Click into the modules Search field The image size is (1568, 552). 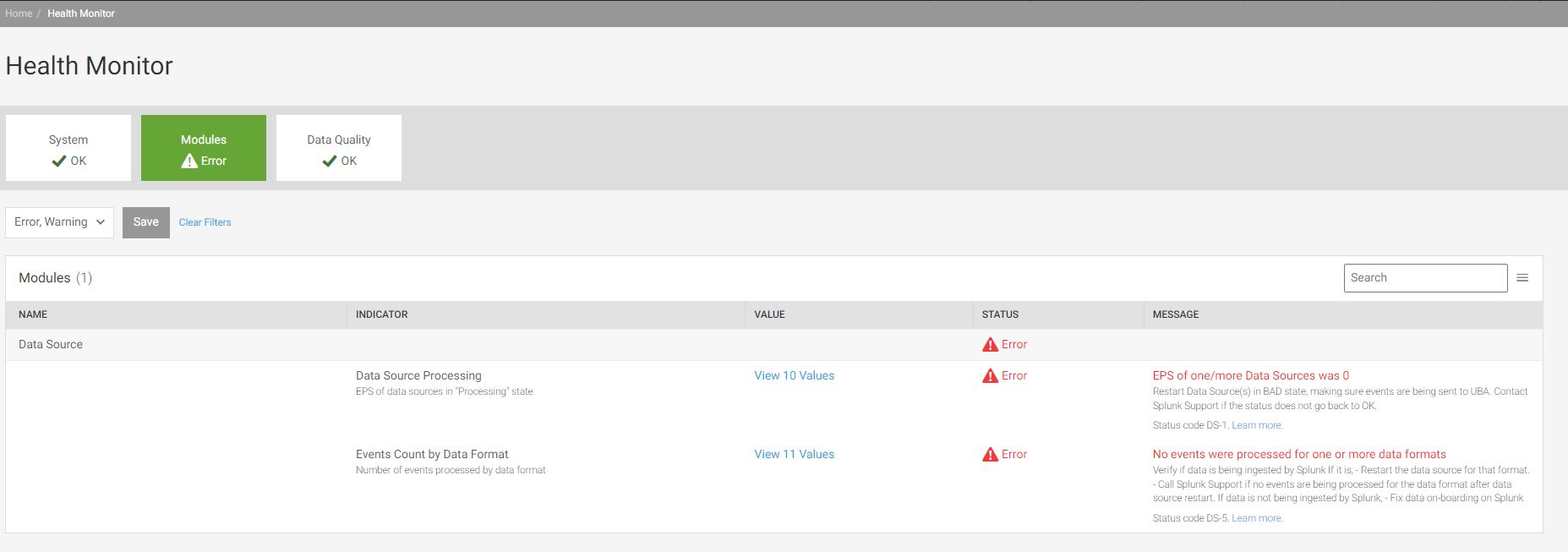[x=1424, y=278]
